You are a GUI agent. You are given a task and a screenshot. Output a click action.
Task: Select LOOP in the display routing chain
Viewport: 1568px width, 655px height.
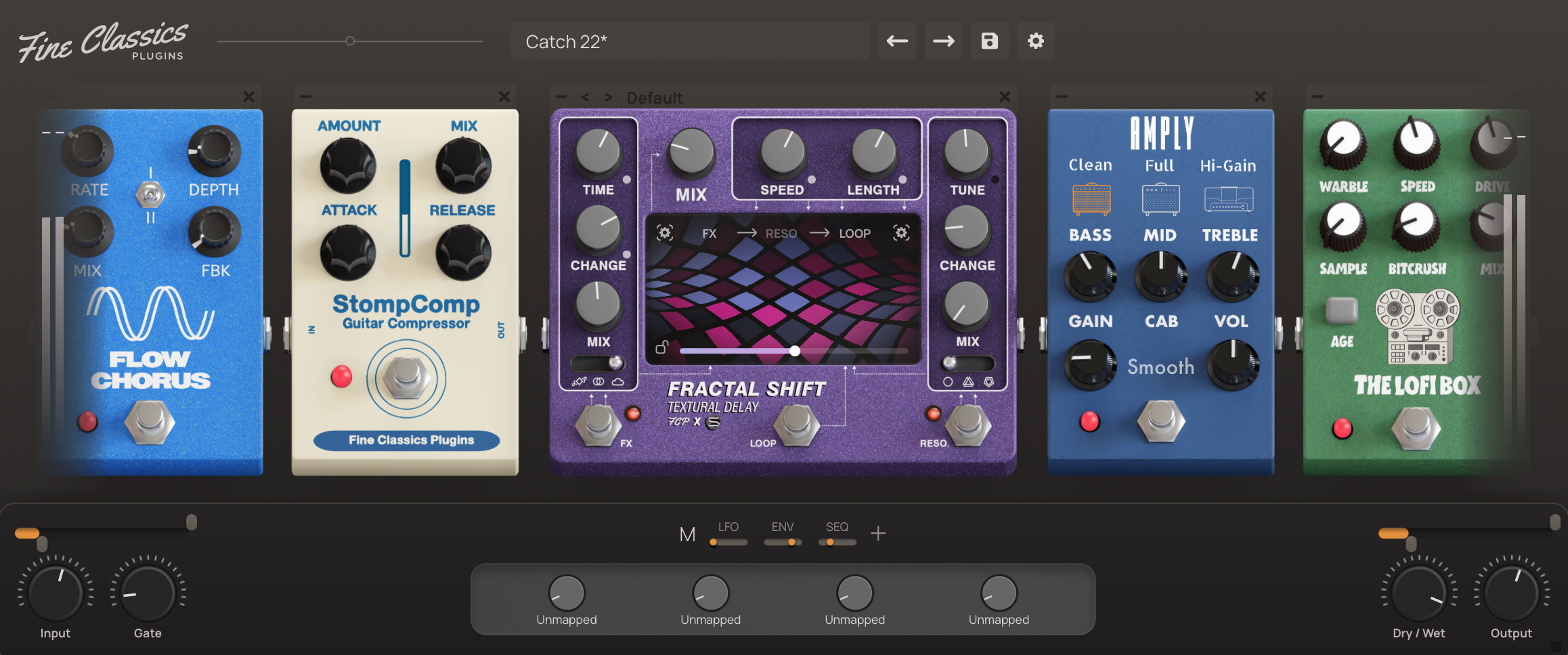[855, 234]
